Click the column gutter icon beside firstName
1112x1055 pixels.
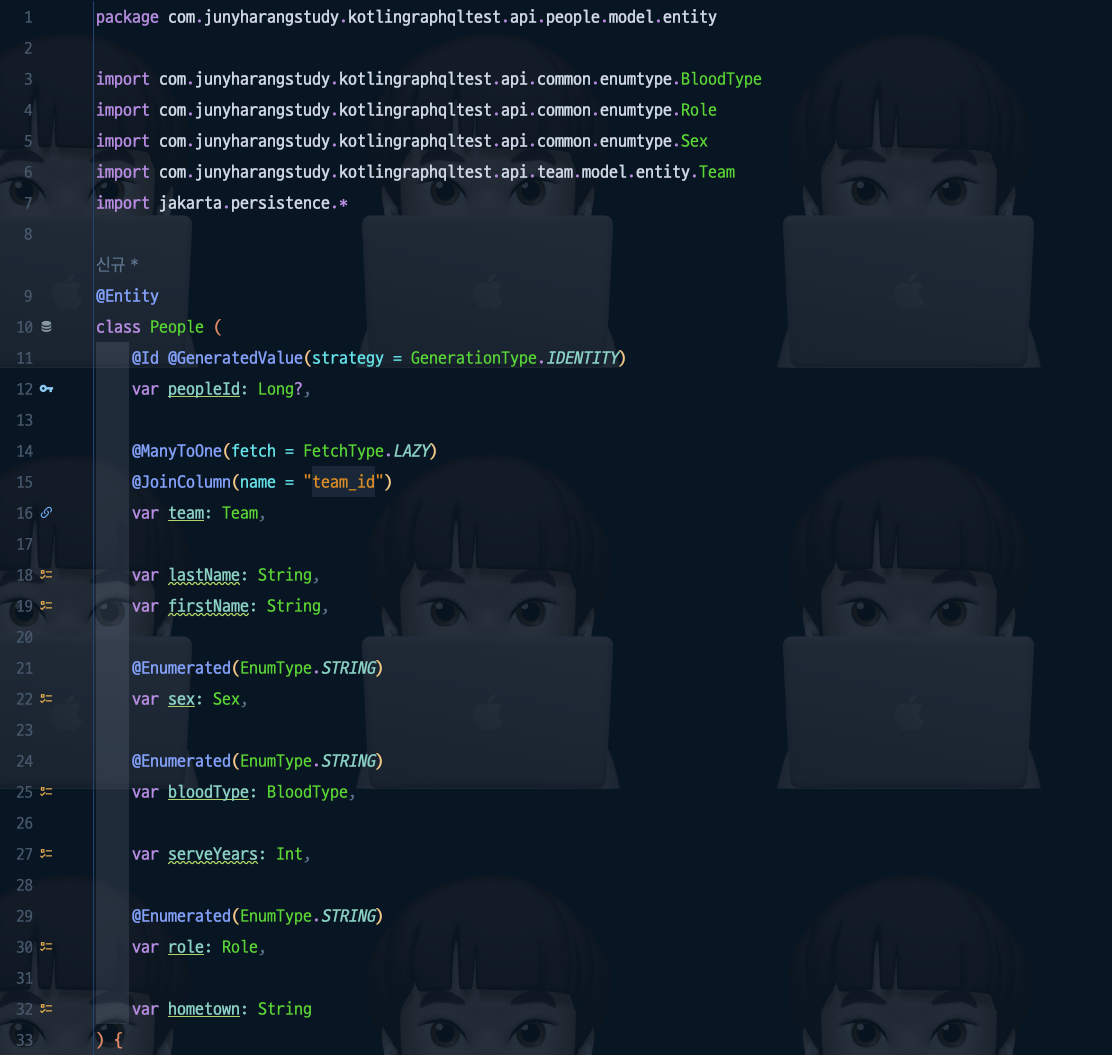[x=46, y=605]
